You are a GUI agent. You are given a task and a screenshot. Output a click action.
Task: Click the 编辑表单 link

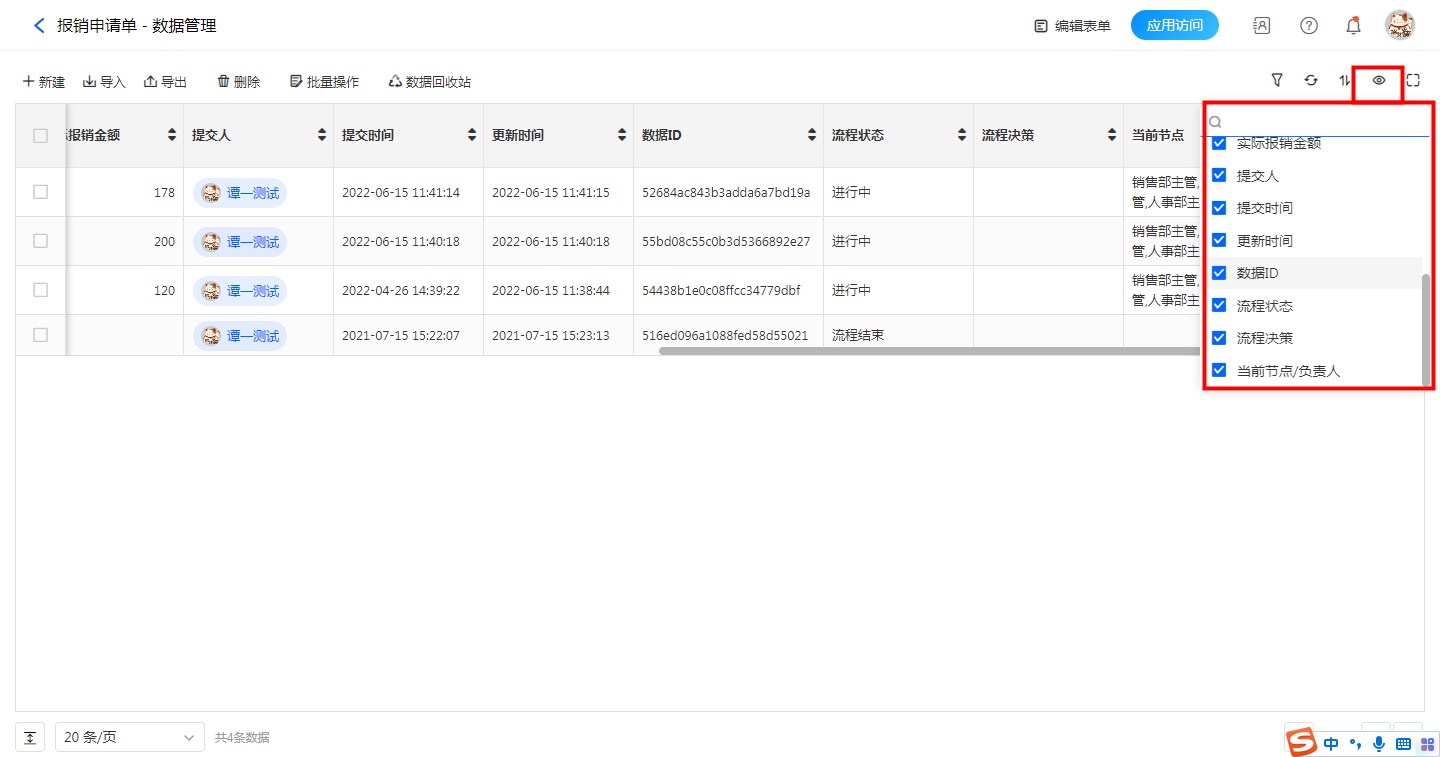click(1072, 26)
